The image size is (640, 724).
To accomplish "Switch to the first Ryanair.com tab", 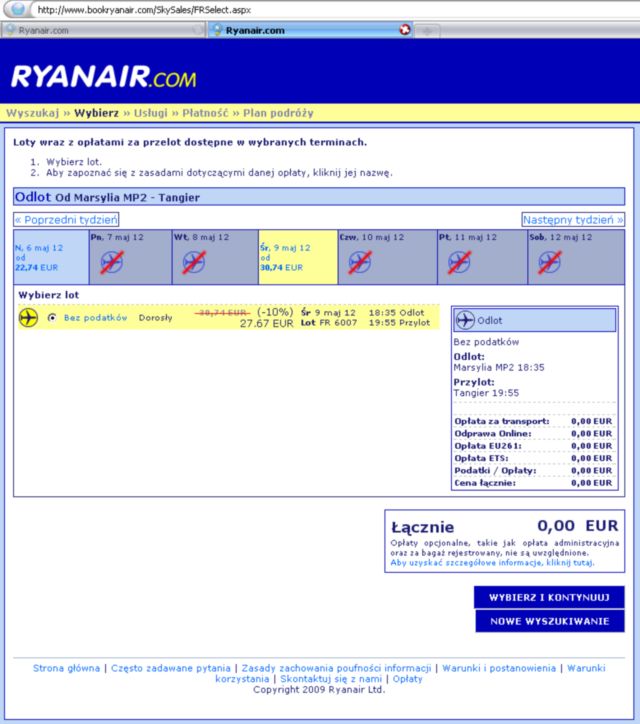I will [103, 30].
